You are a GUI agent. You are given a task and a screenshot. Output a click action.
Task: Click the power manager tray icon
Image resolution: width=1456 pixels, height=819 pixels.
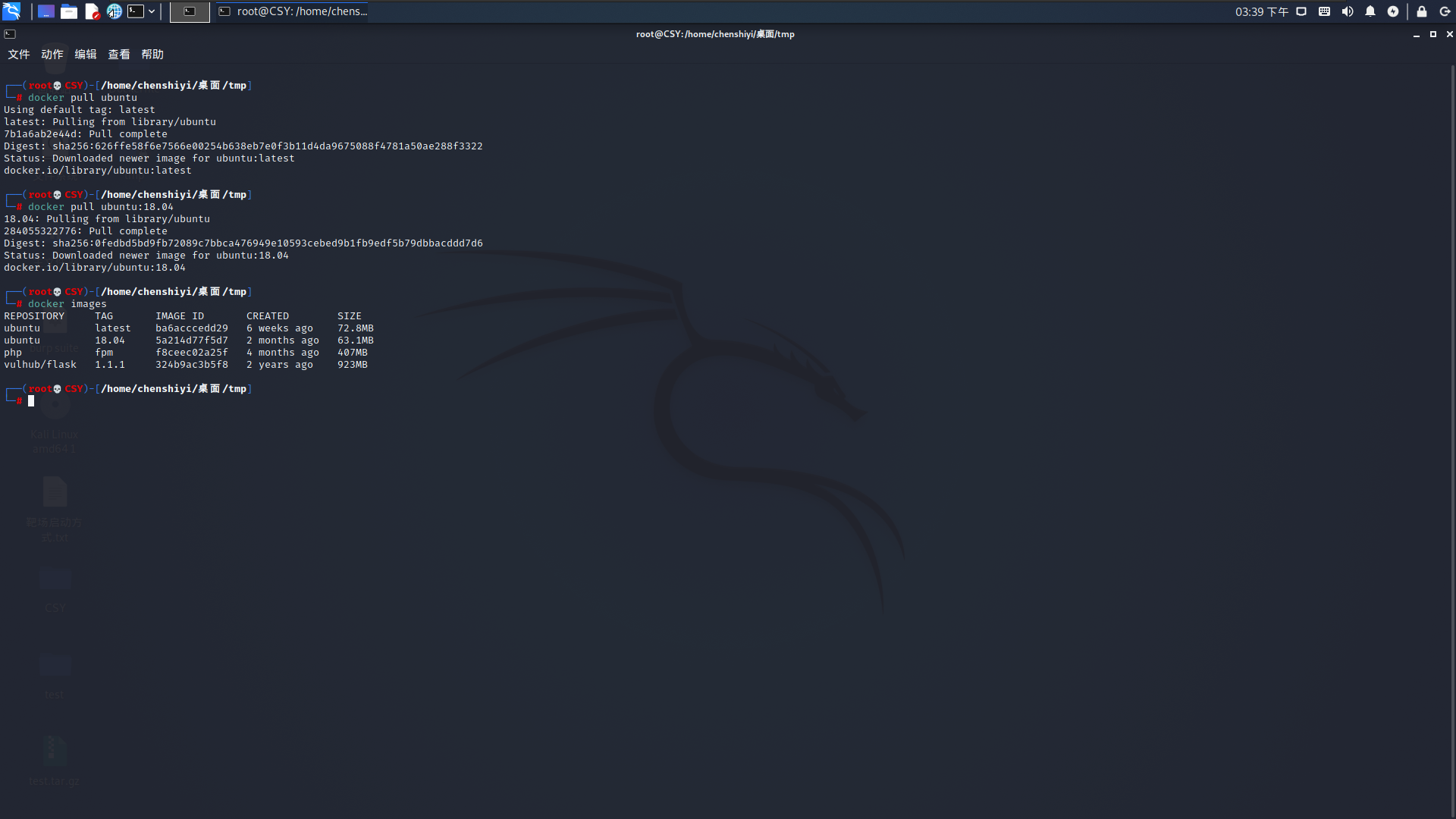tap(1393, 11)
